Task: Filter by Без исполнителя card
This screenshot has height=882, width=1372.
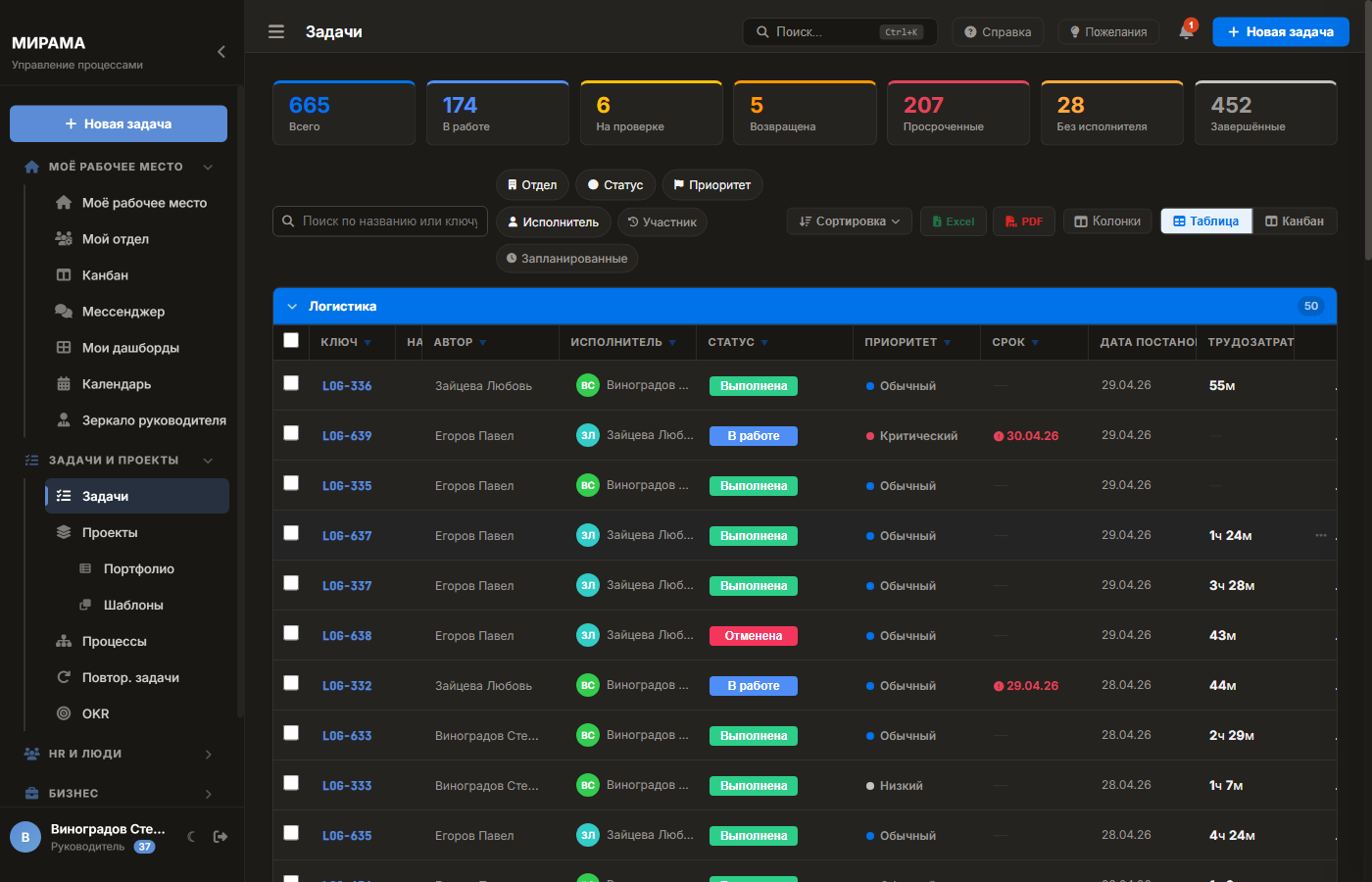Action: 1112,113
